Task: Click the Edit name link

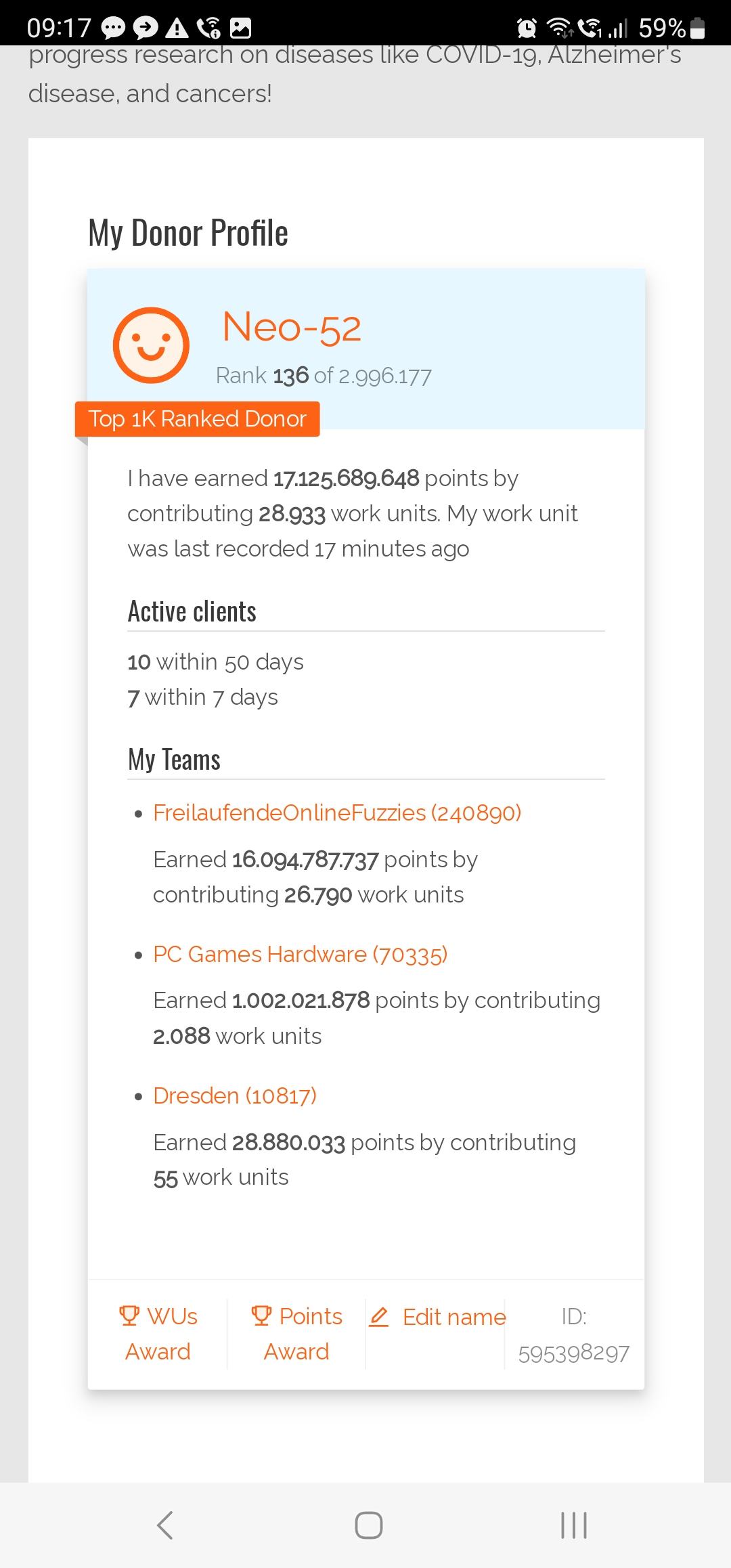Action: [454, 1317]
